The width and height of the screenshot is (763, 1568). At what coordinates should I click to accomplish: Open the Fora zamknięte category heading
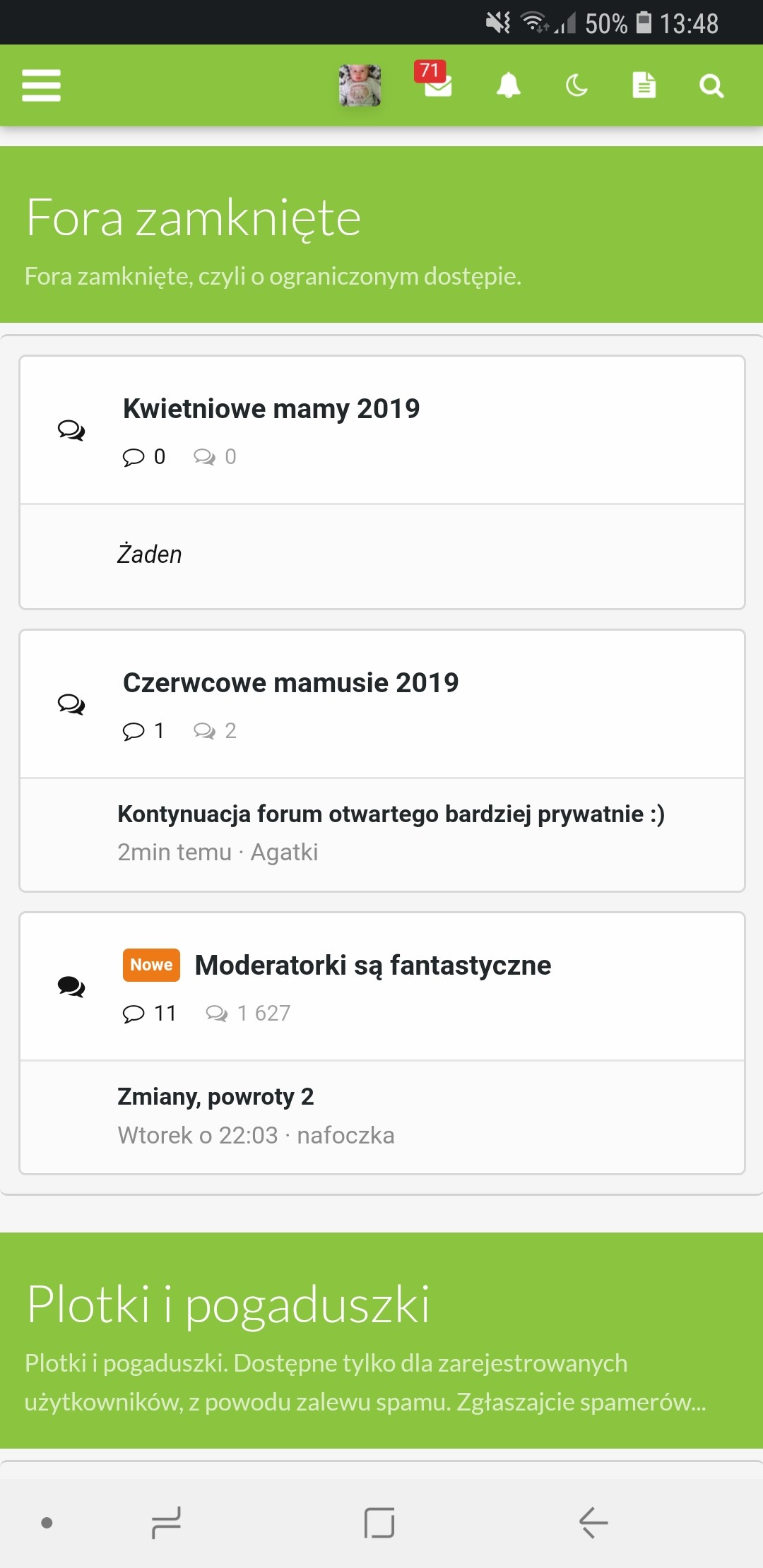[194, 218]
